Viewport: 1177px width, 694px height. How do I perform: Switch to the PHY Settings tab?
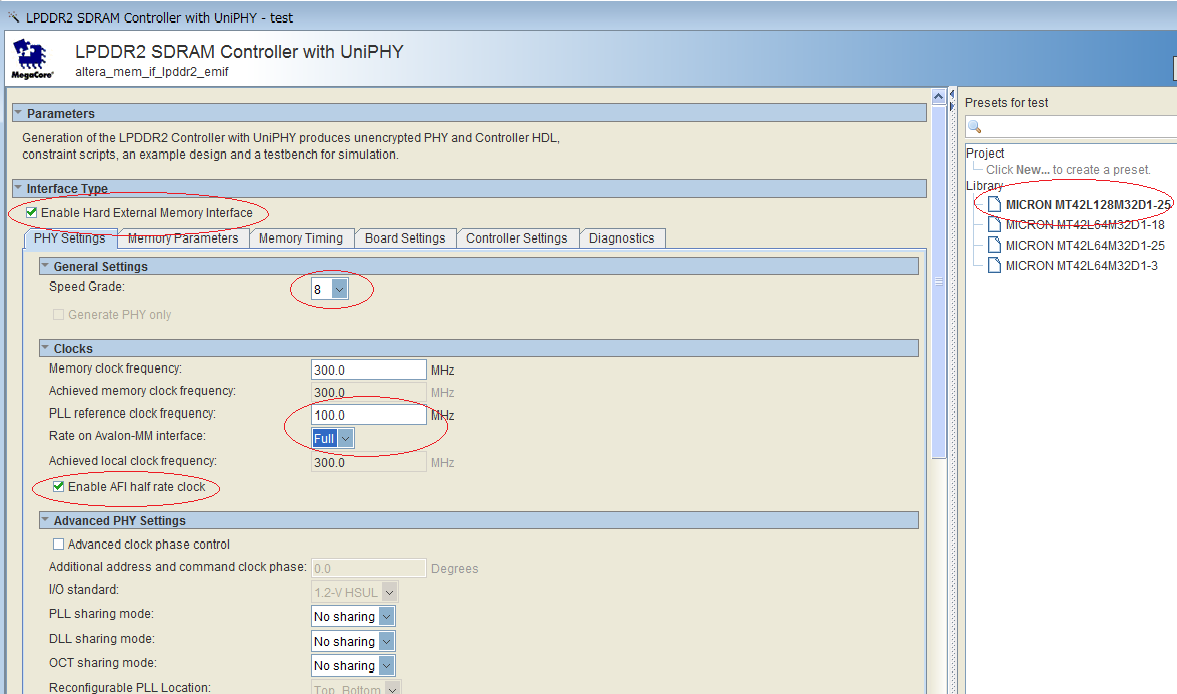click(x=70, y=238)
